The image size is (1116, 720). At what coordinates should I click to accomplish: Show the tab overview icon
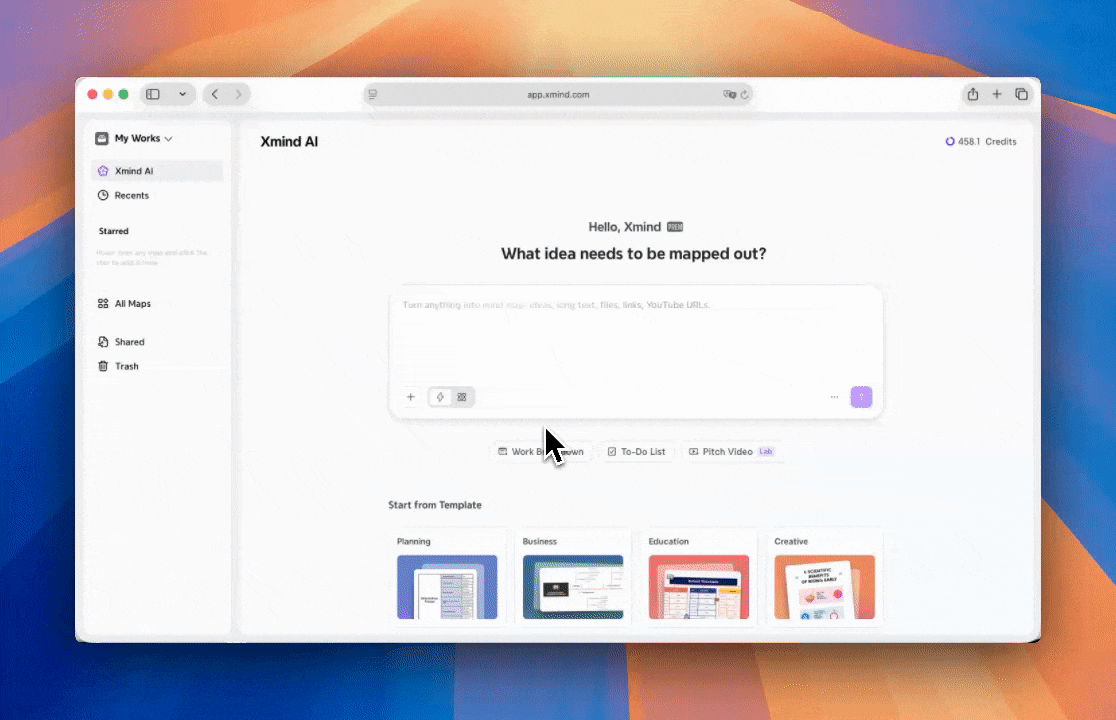pos(1021,94)
